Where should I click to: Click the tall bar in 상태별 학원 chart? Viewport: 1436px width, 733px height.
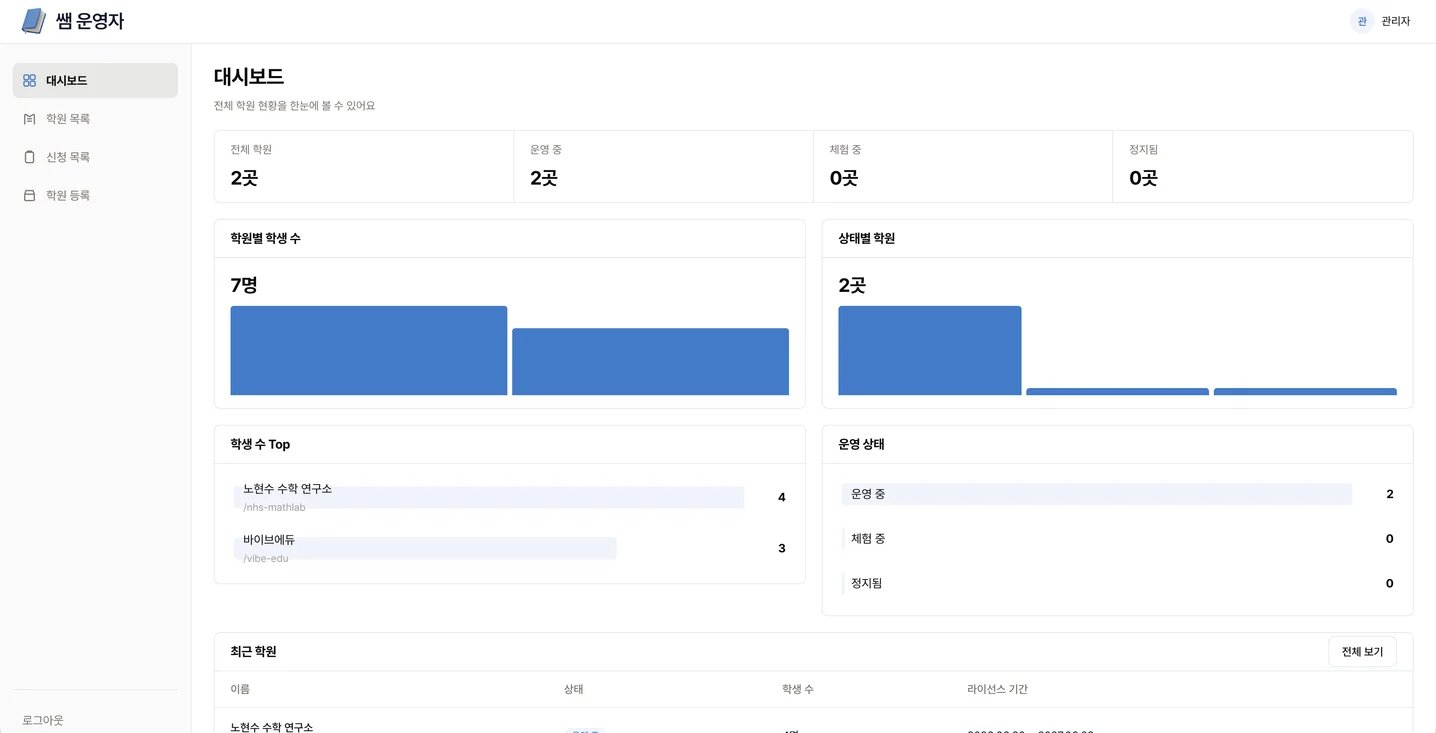(930, 350)
